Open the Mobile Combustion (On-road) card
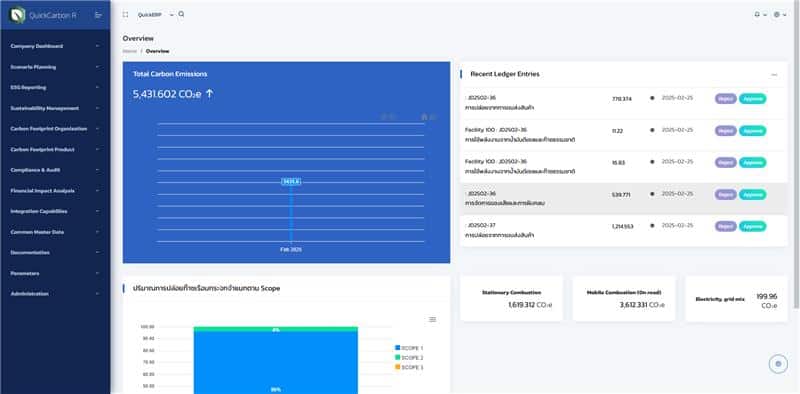 [624, 299]
